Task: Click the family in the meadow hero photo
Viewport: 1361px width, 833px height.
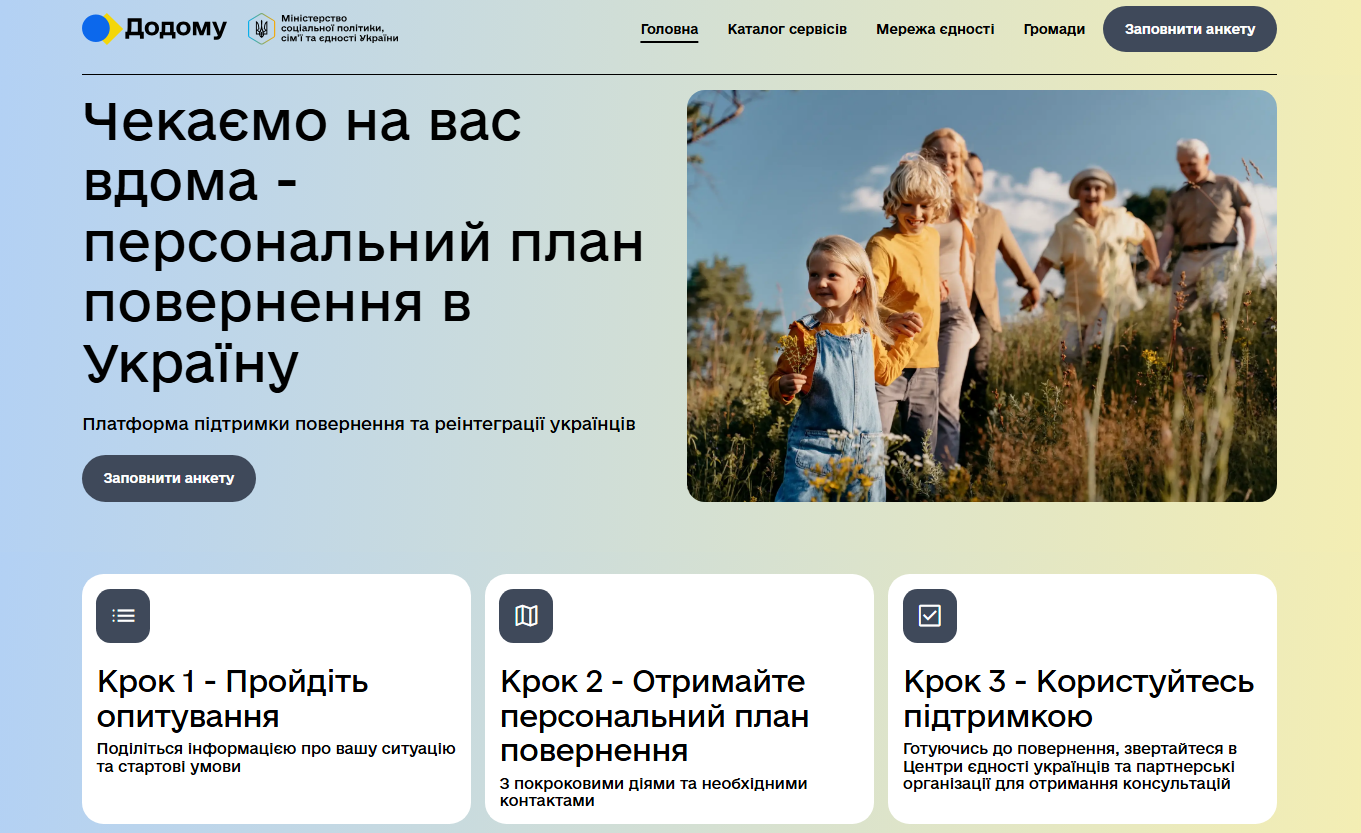Action: (x=982, y=296)
